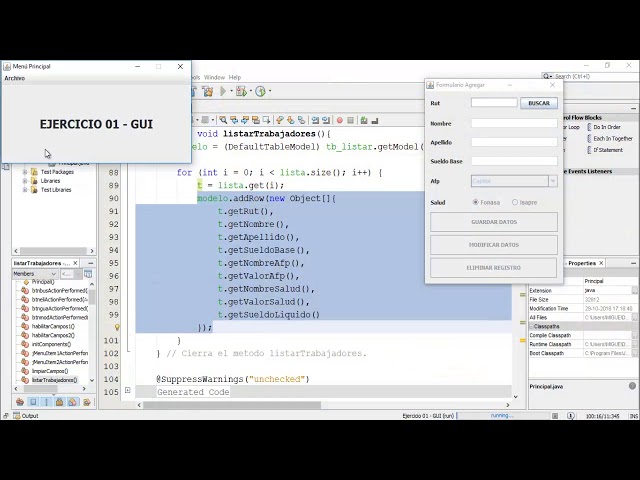Click Toggle Rectangular Selection editor icon
The image size is (640, 480).
pyautogui.click(x=267, y=120)
